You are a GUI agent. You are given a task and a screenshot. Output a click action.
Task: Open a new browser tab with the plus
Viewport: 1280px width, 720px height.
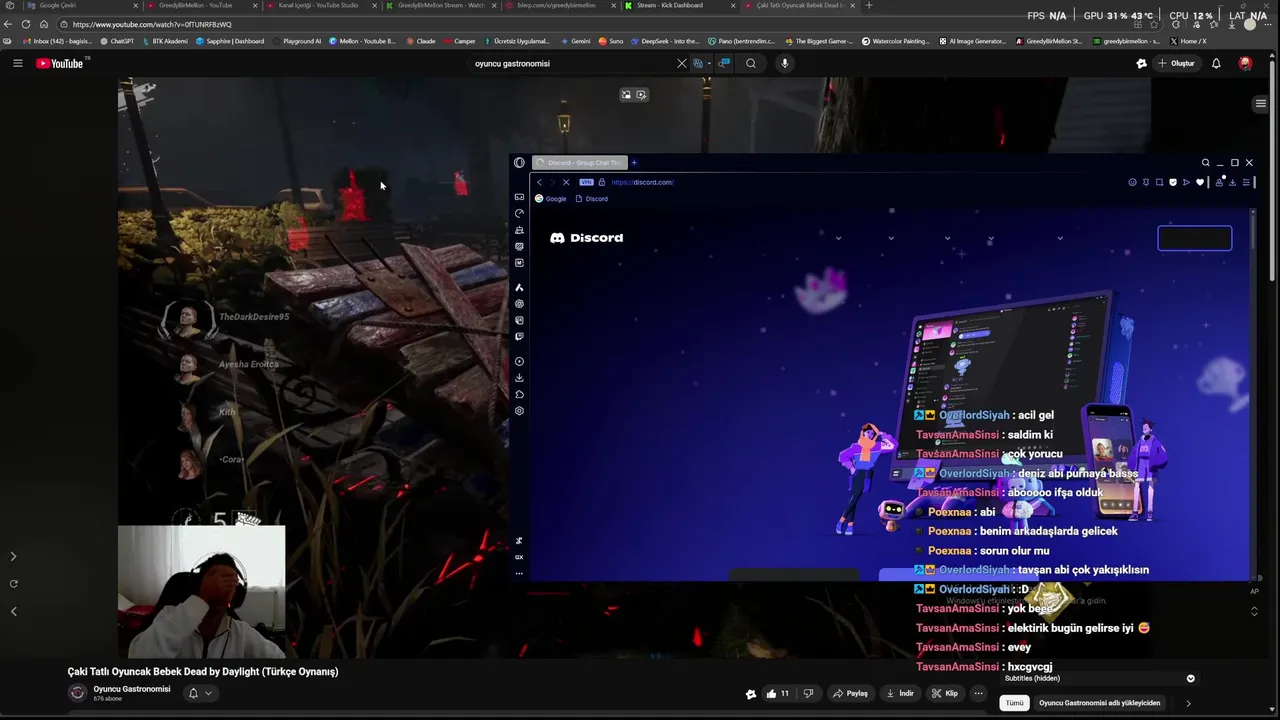pyautogui.click(x=868, y=5)
